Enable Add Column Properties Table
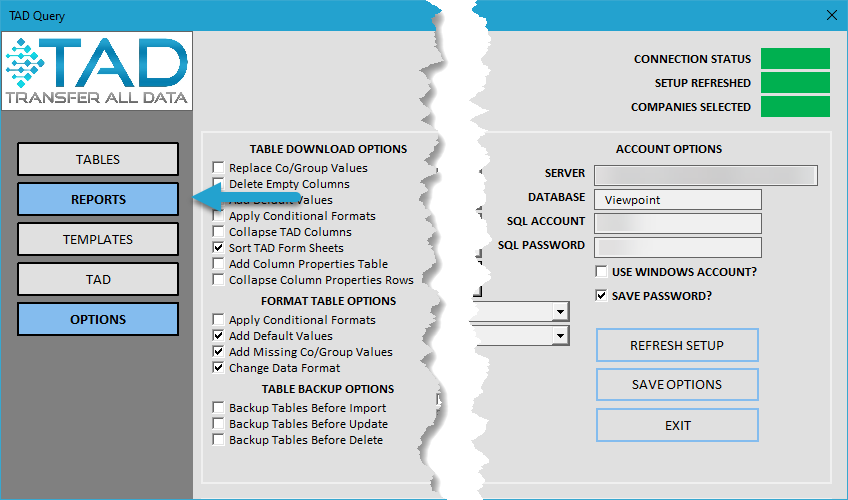Image resolution: width=848 pixels, height=500 pixels. point(218,264)
